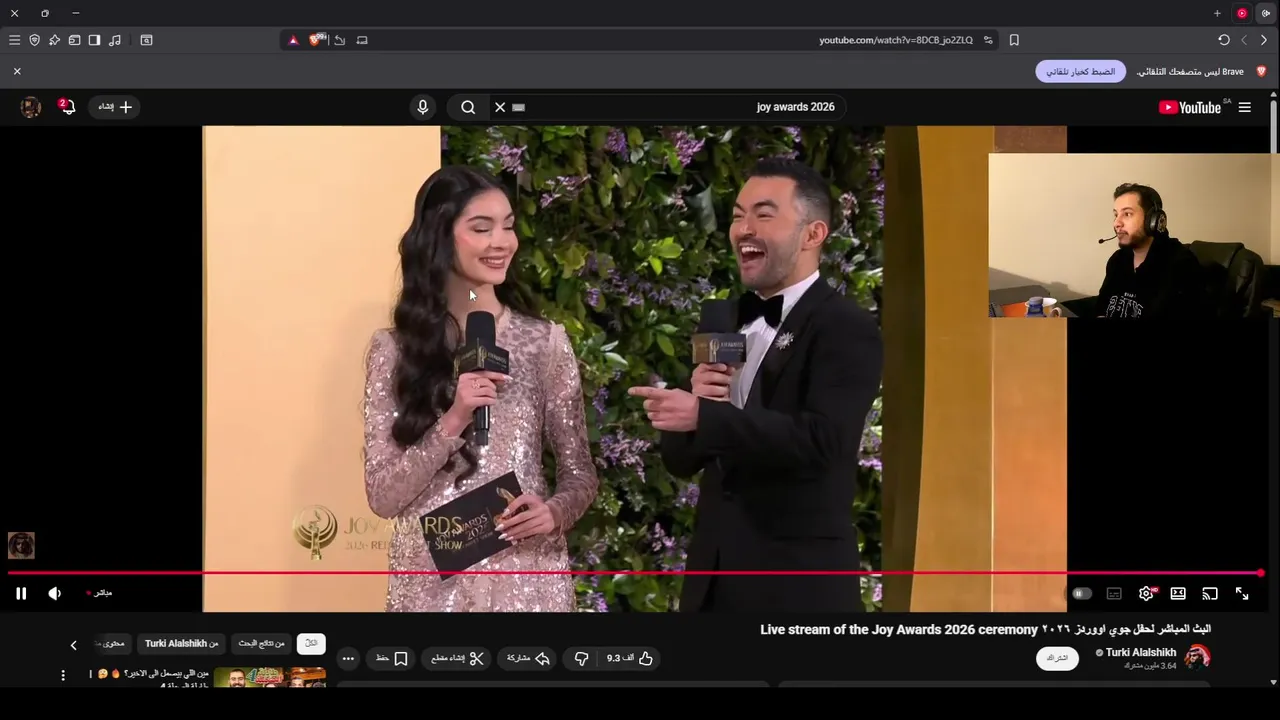This screenshot has width=1280, height=720.
Task: Open Brave Leo AI sparkle icon
Action: [54, 40]
